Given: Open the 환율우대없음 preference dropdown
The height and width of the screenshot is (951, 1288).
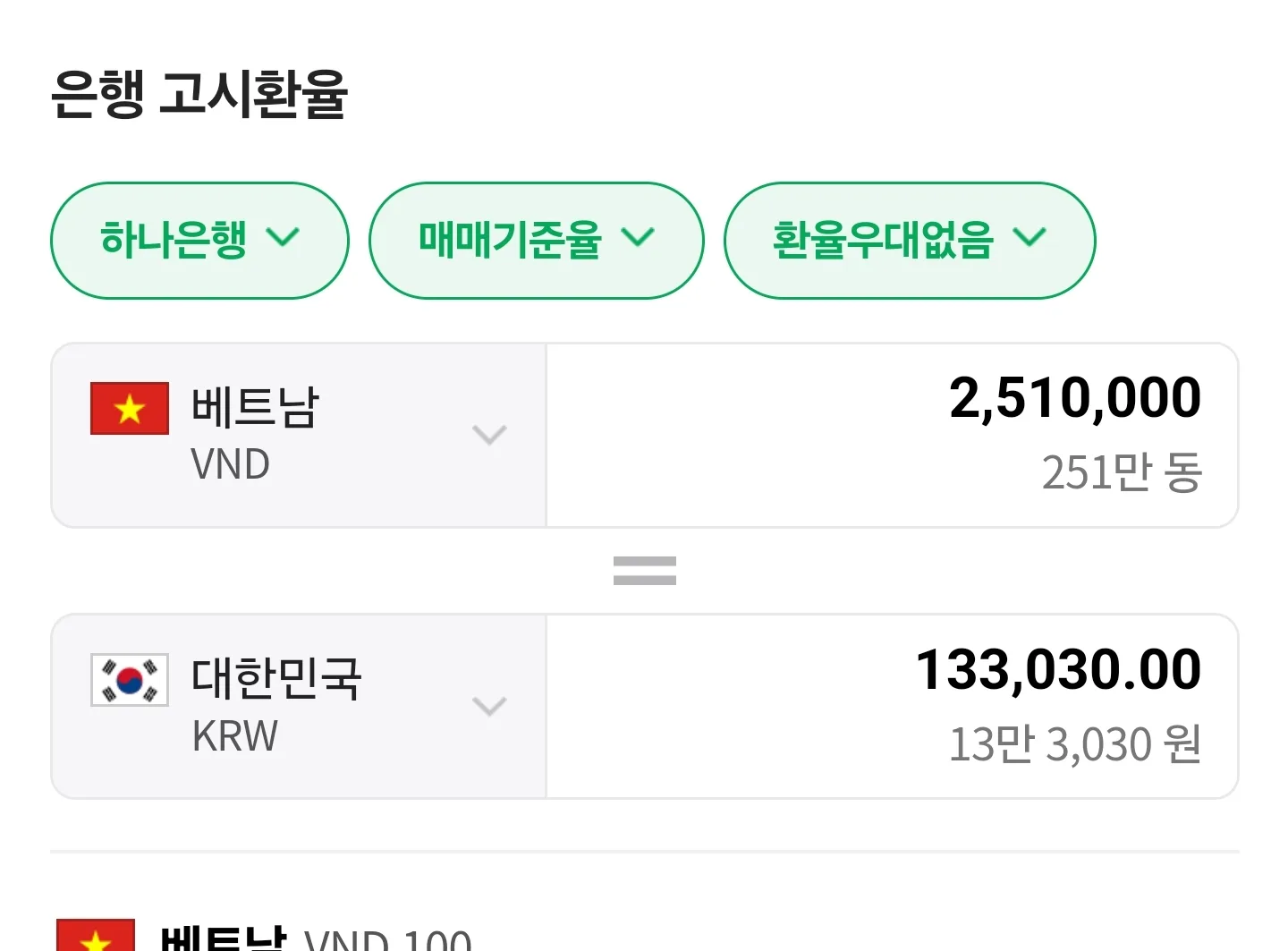Looking at the screenshot, I should pos(910,241).
